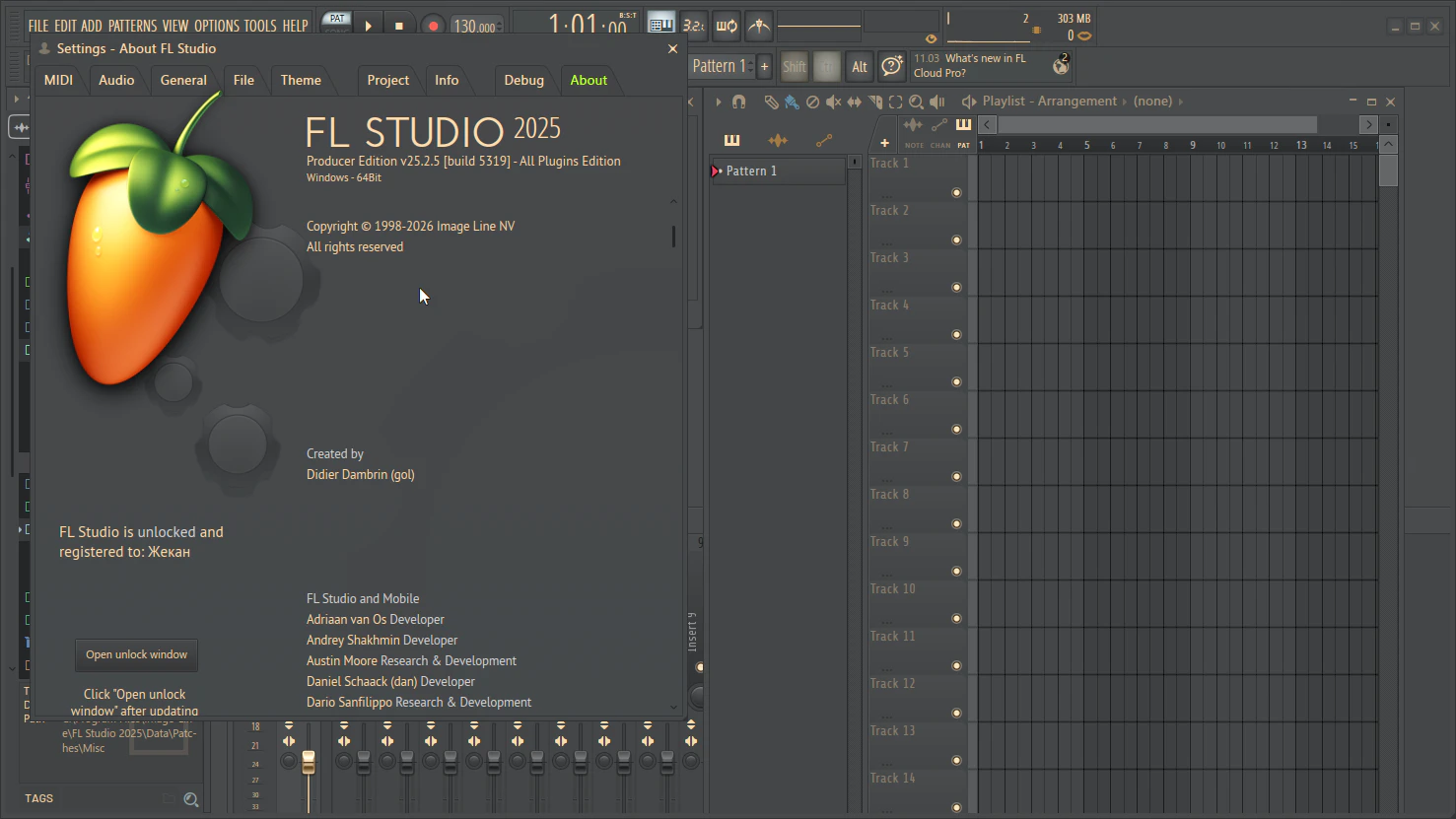Toggle typing keyboard to piano button
The image size is (1456, 819).
pos(661,26)
